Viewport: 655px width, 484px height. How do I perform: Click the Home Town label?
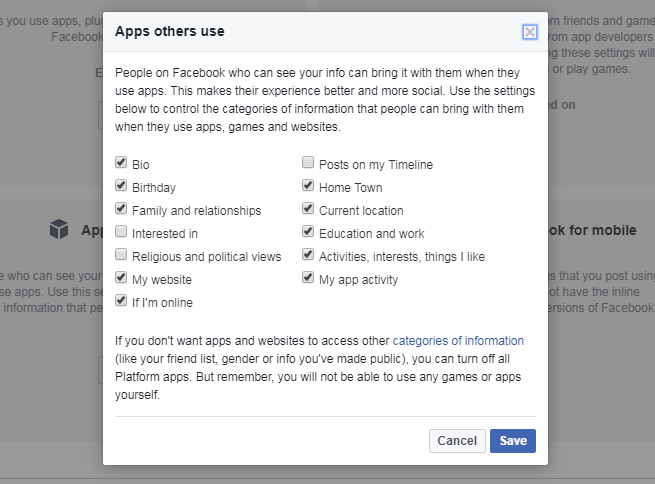[x=351, y=188]
